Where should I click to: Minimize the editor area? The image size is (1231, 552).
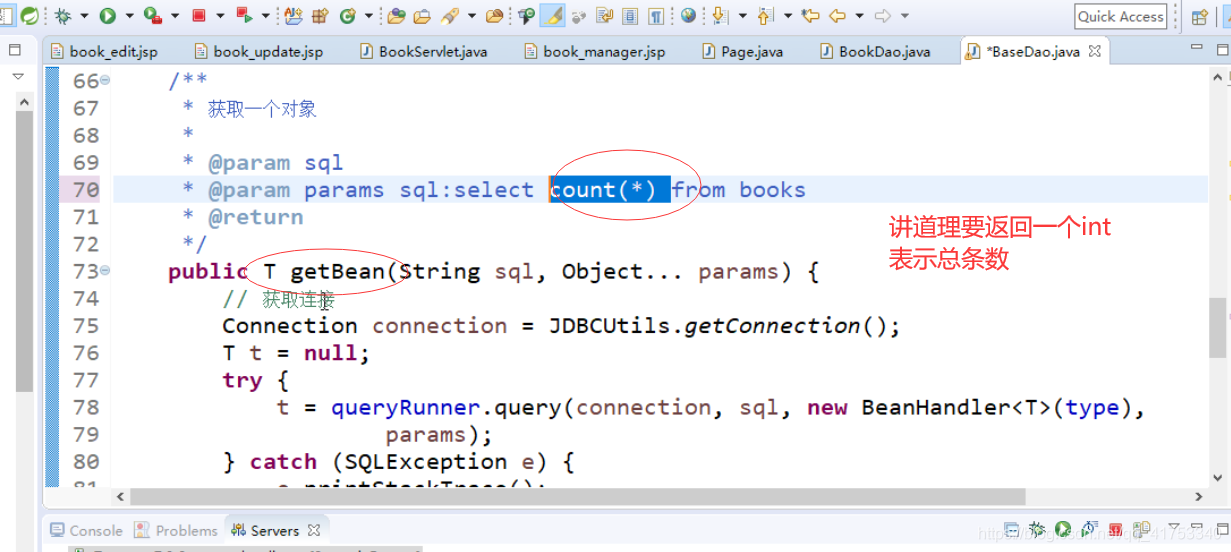click(x=1195, y=48)
